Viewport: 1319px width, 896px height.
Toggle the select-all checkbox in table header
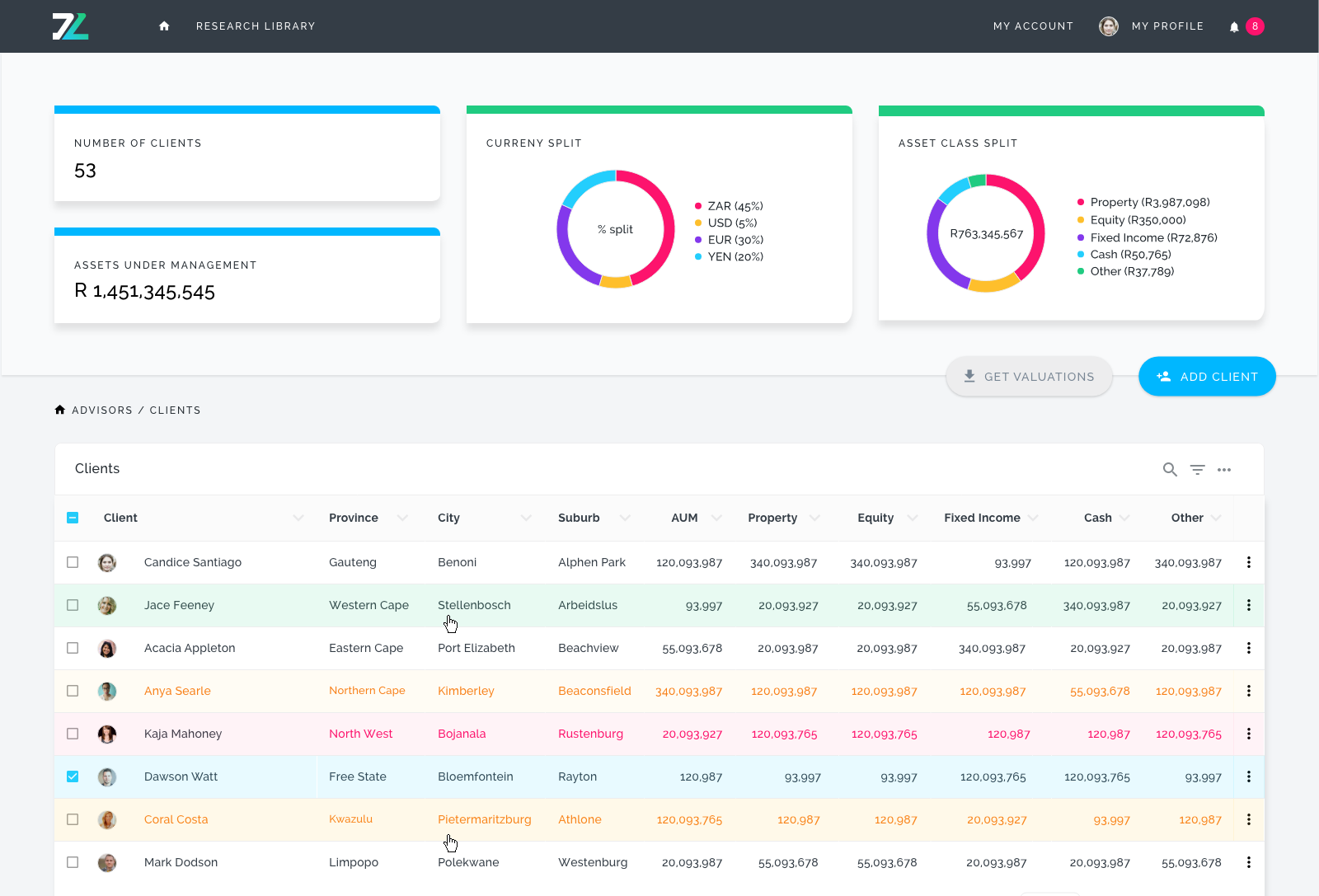pos(73,518)
